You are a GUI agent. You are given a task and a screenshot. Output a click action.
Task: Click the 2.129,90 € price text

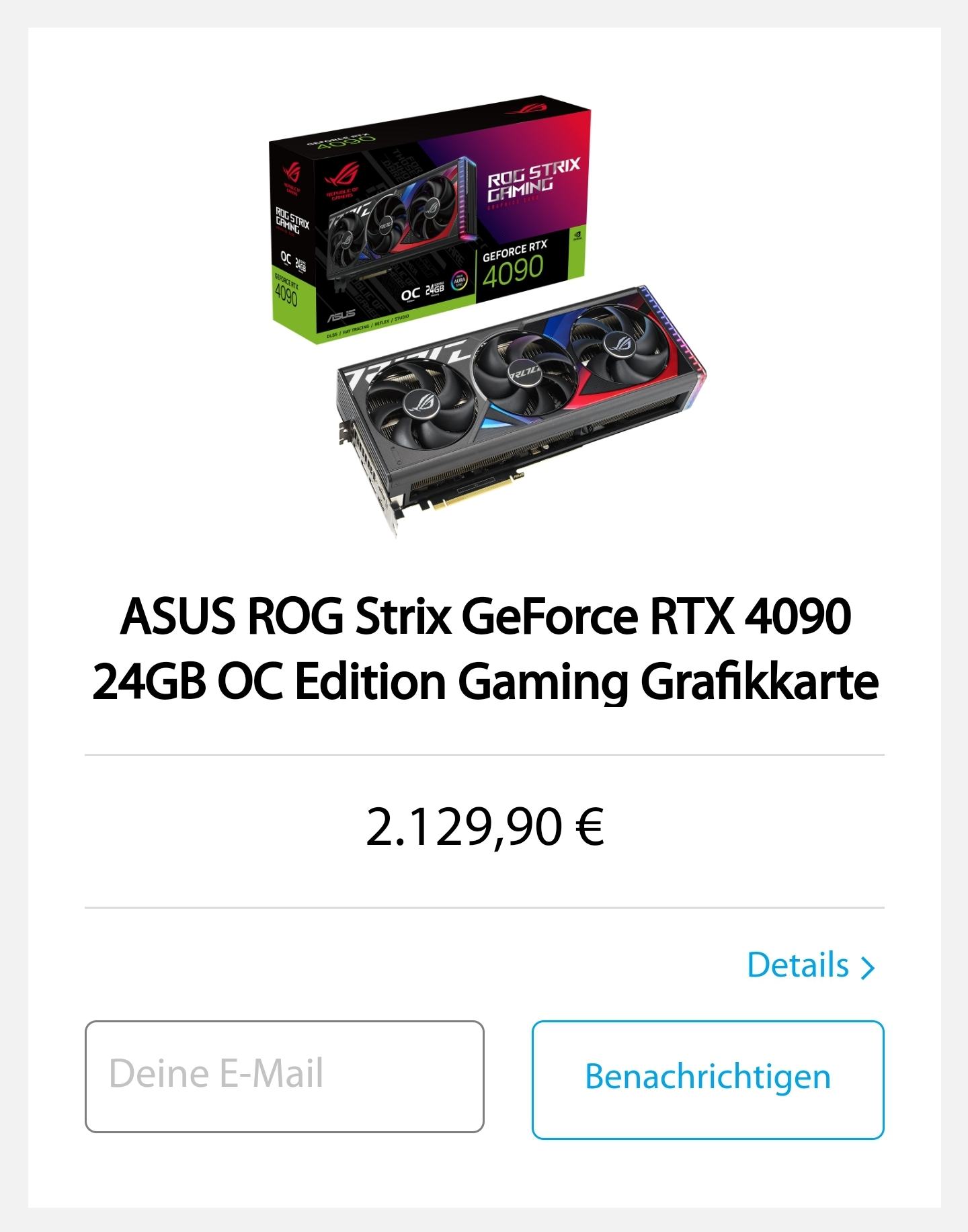tap(485, 827)
